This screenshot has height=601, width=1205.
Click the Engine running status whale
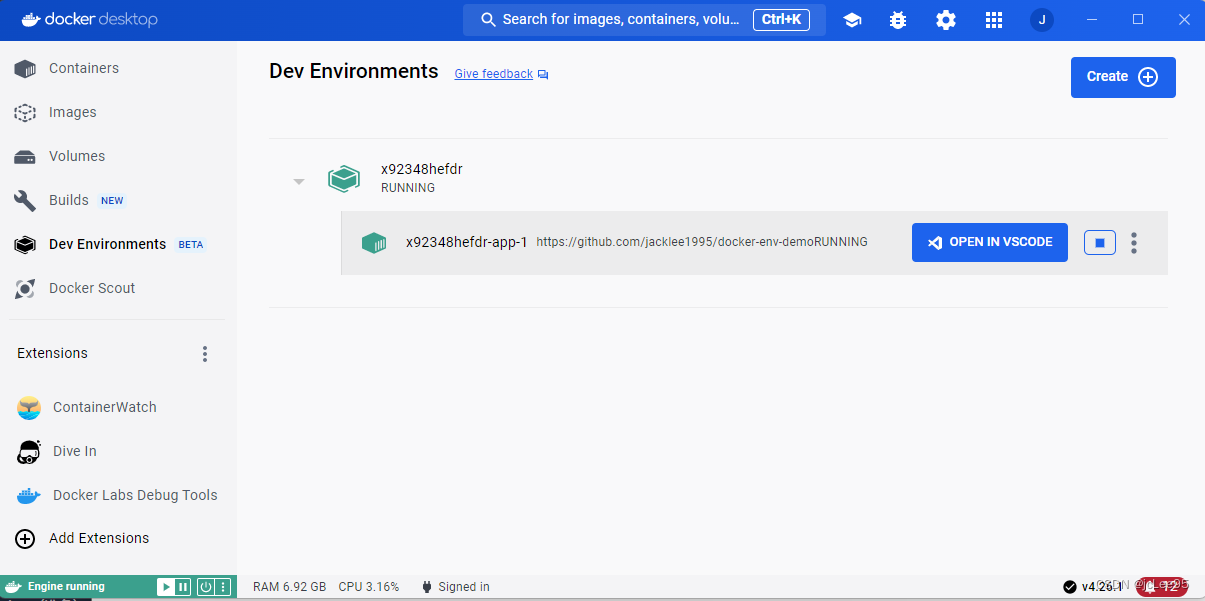13,587
